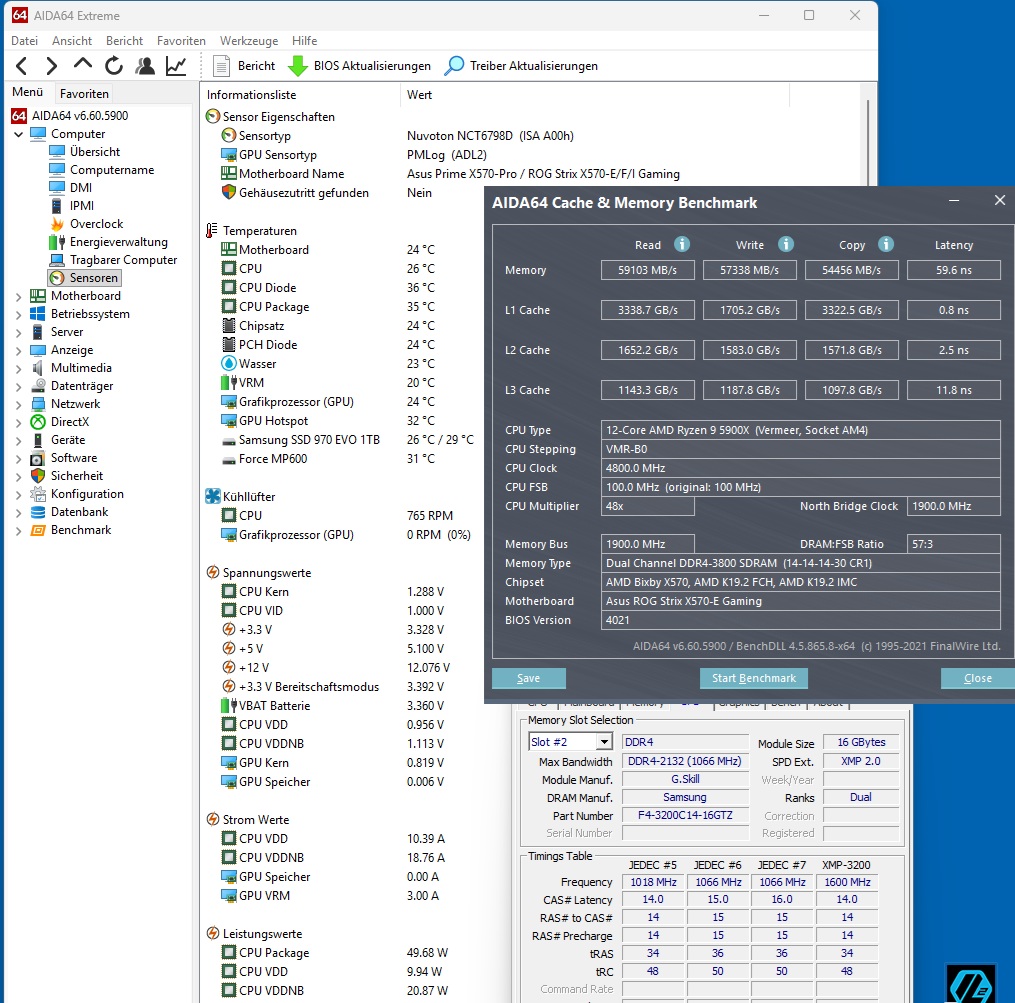
Task: Click Treiber Aktualisierungen magnifier button
Action: point(521,65)
